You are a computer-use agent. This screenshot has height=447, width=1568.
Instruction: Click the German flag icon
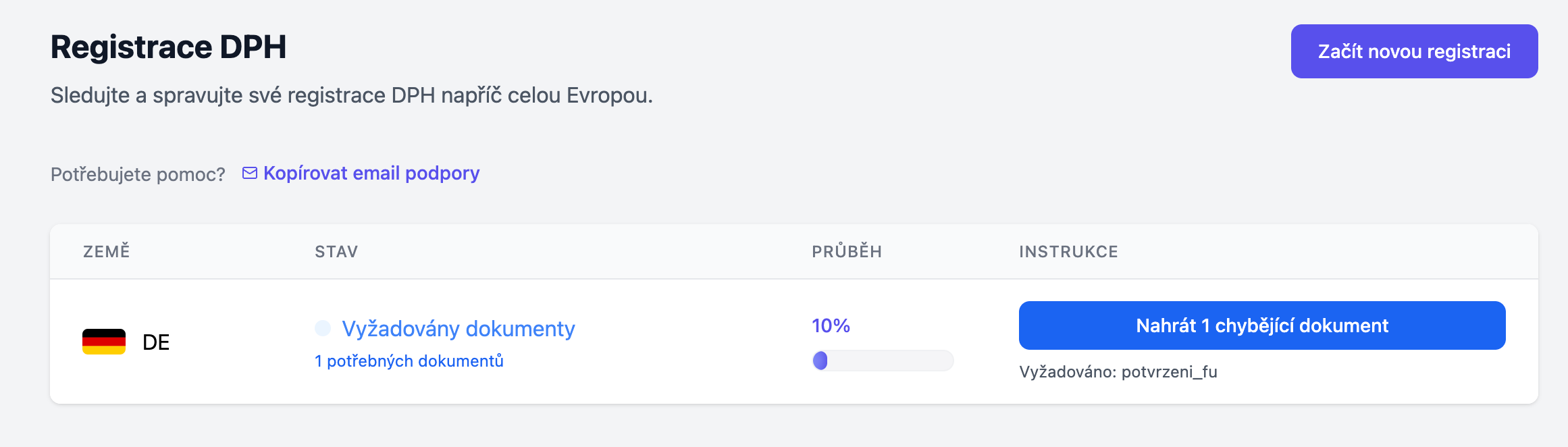(x=104, y=342)
